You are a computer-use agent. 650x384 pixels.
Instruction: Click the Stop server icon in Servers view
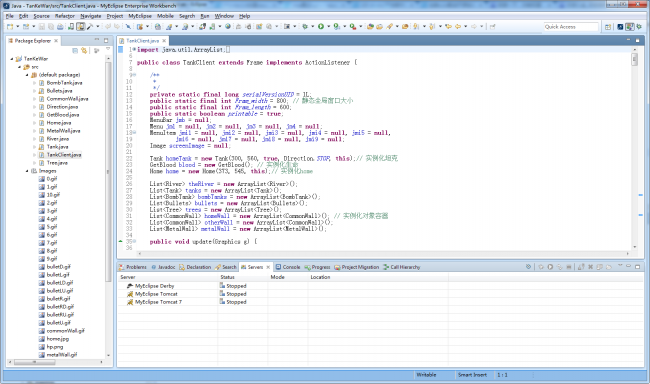[569, 267]
